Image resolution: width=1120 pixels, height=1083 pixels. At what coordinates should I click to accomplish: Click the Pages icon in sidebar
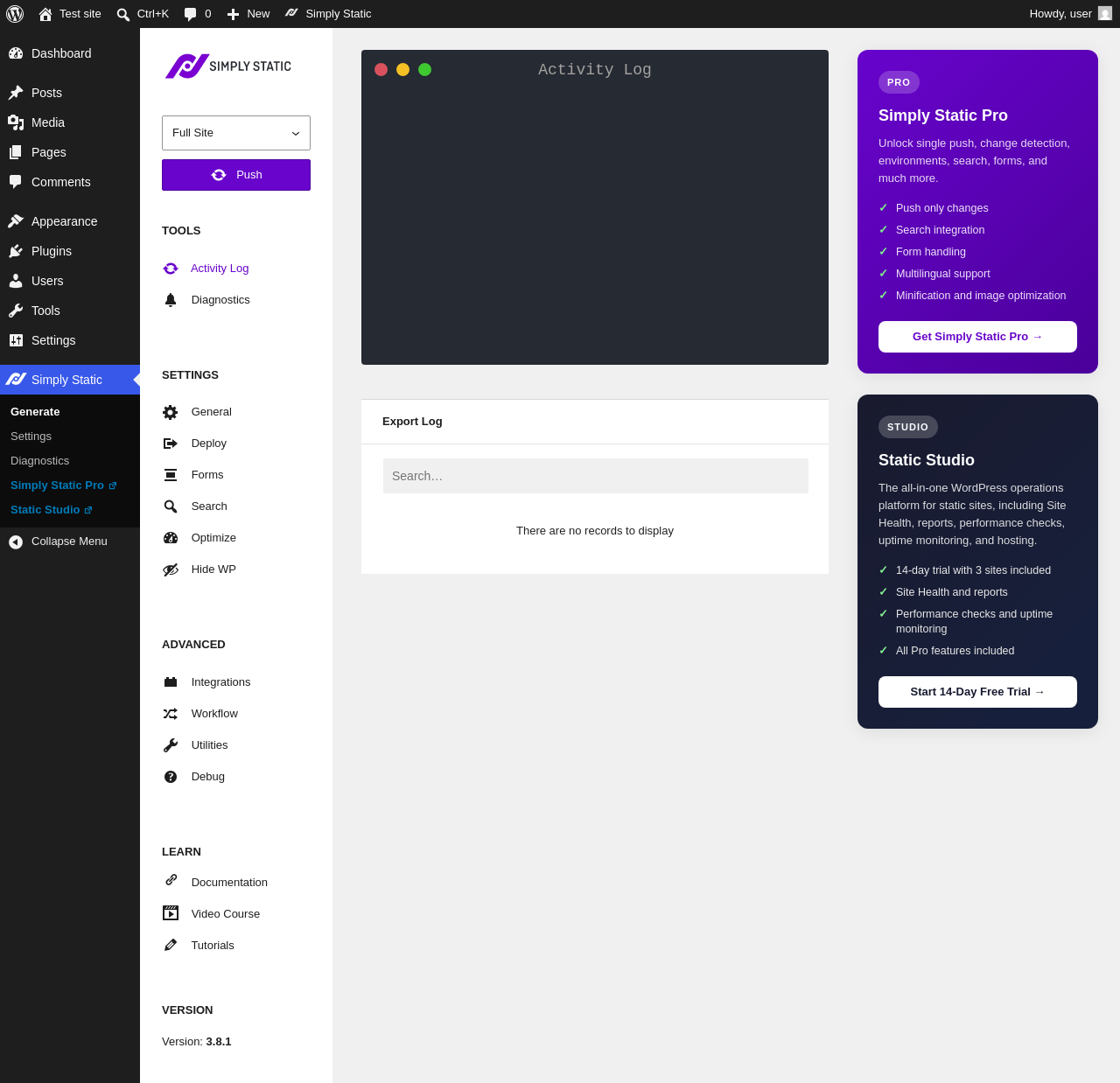pyautogui.click(x=16, y=152)
